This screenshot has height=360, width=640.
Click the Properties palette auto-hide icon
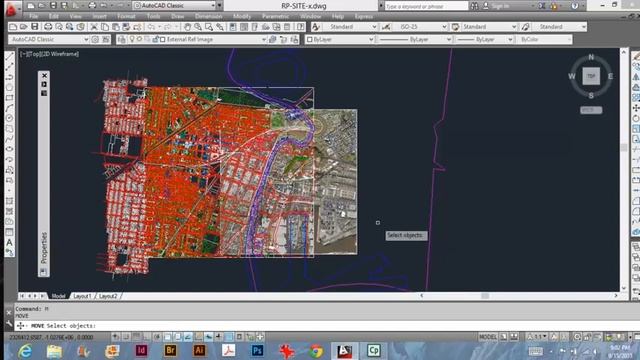click(x=44, y=84)
